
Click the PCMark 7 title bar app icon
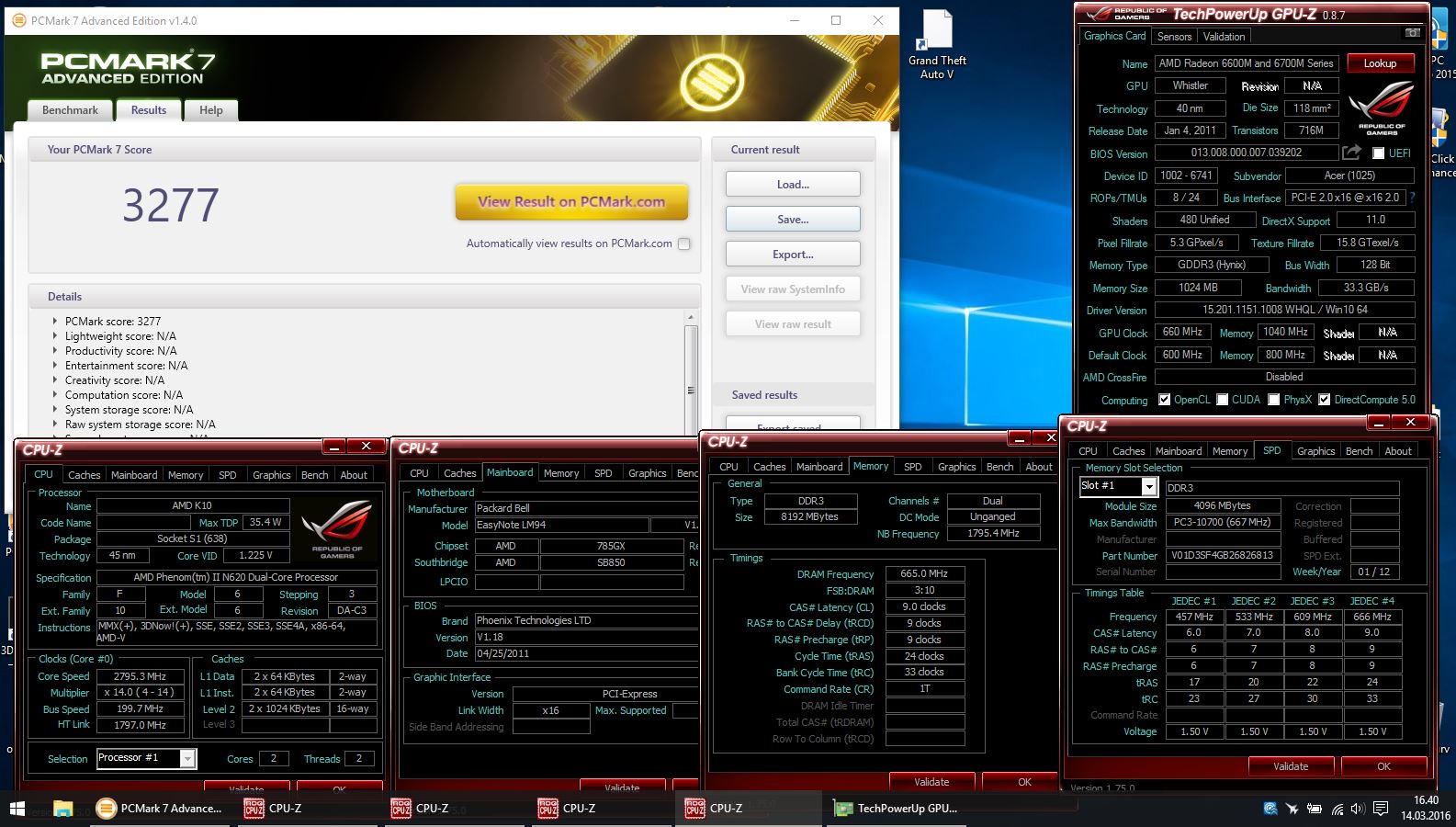click(x=18, y=20)
